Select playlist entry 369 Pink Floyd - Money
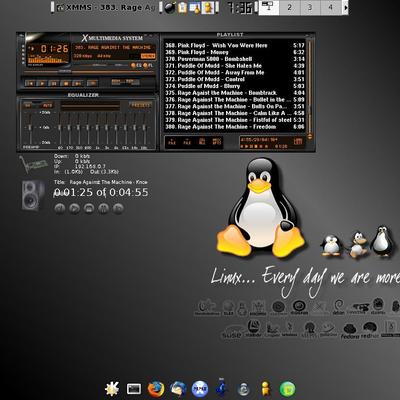The height and width of the screenshot is (400, 400). pyautogui.click(x=235, y=52)
